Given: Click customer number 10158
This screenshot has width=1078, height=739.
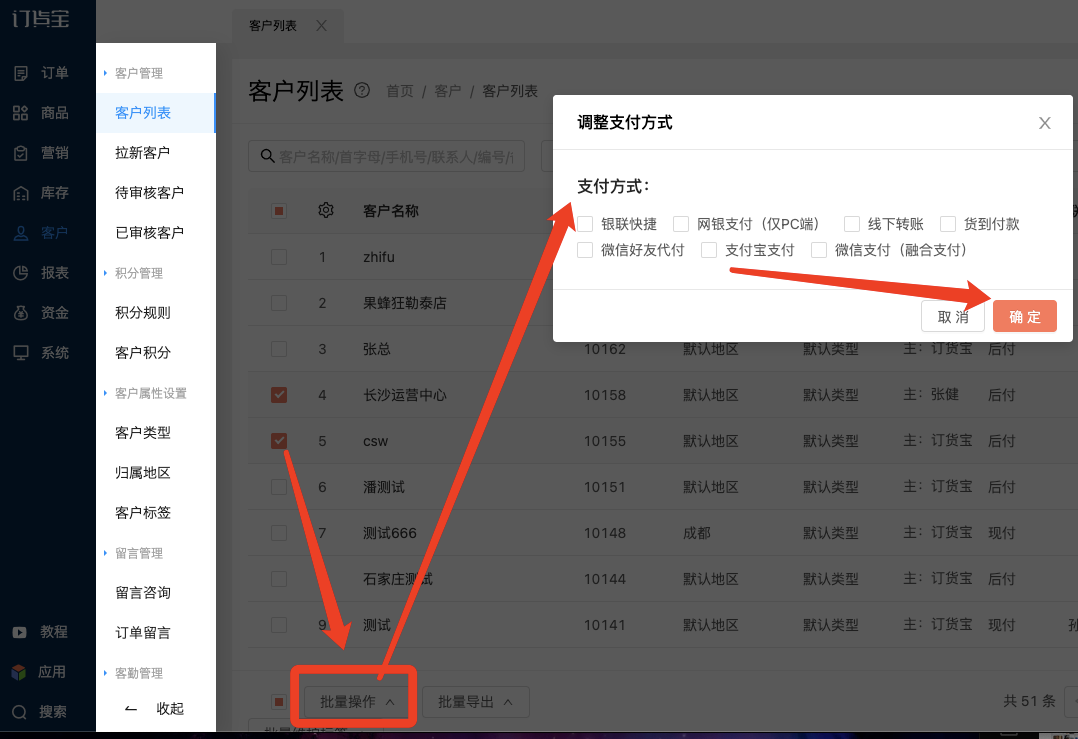Looking at the screenshot, I should (x=605, y=395).
